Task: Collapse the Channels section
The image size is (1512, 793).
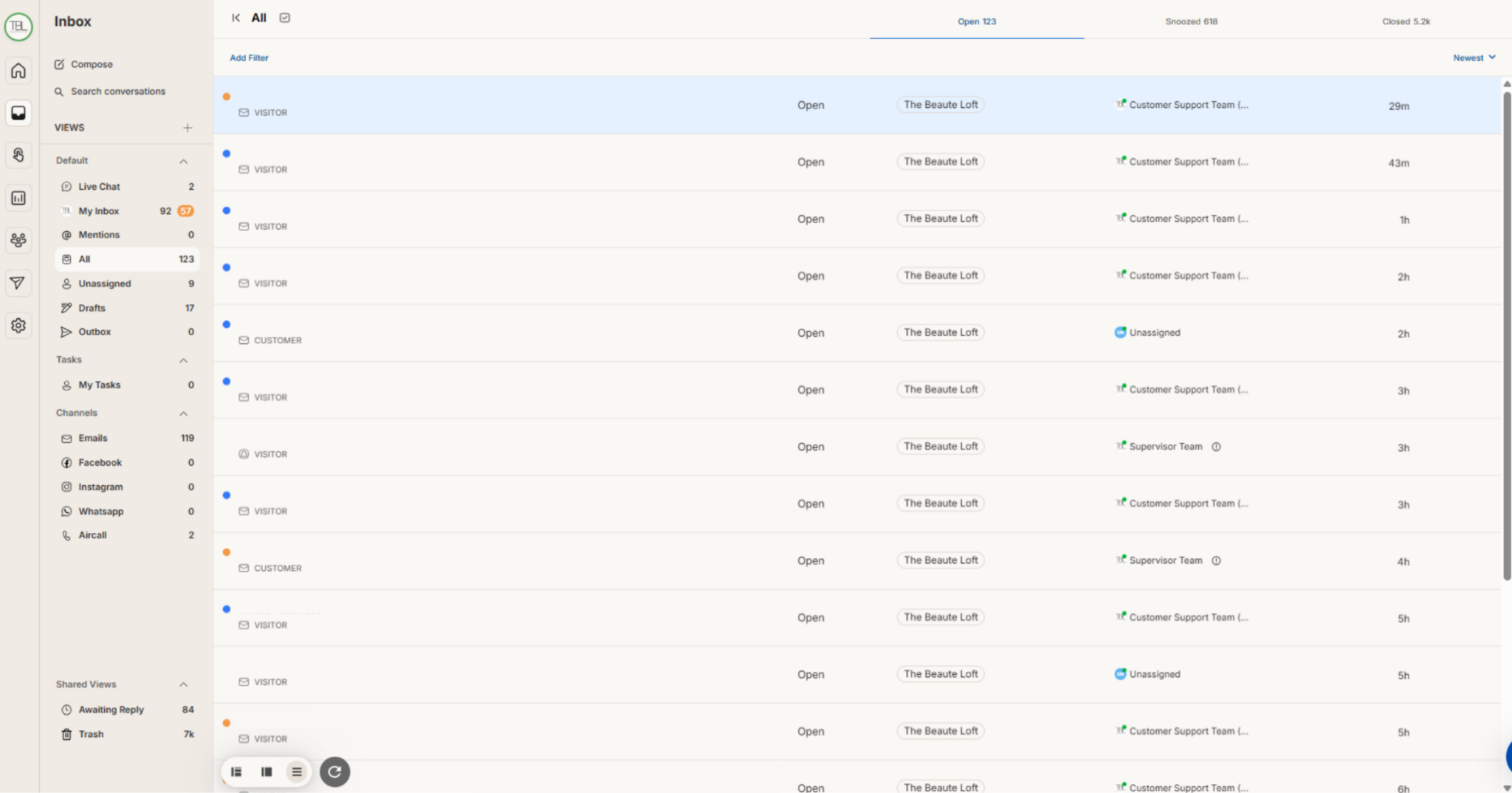Action: pyautogui.click(x=183, y=413)
